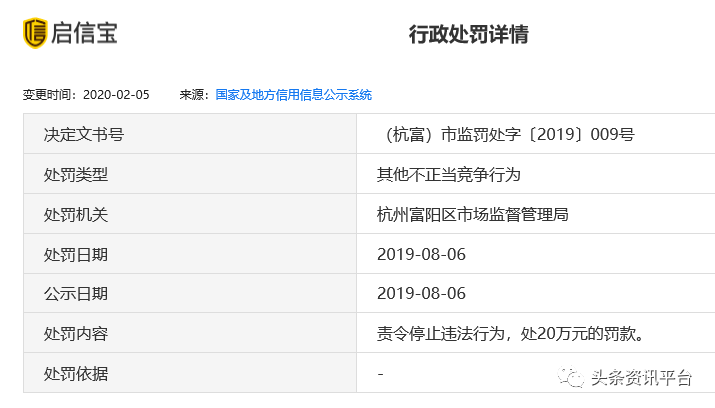Click the 行政处罚详情 page title
Viewport: 715px width, 408px height.
pyautogui.click(x=468, y=35)
